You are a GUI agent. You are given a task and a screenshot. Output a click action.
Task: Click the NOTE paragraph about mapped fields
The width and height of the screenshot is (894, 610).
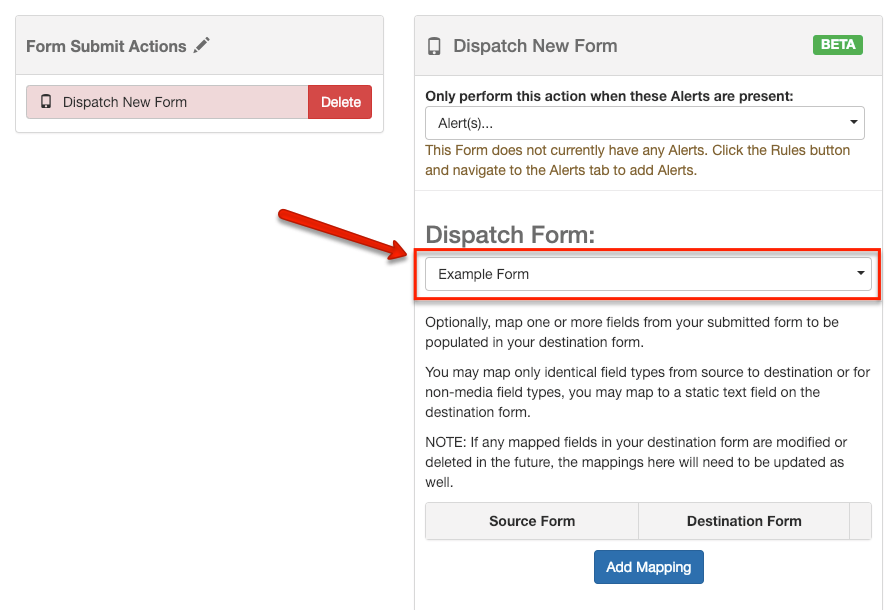click(636, 462)
